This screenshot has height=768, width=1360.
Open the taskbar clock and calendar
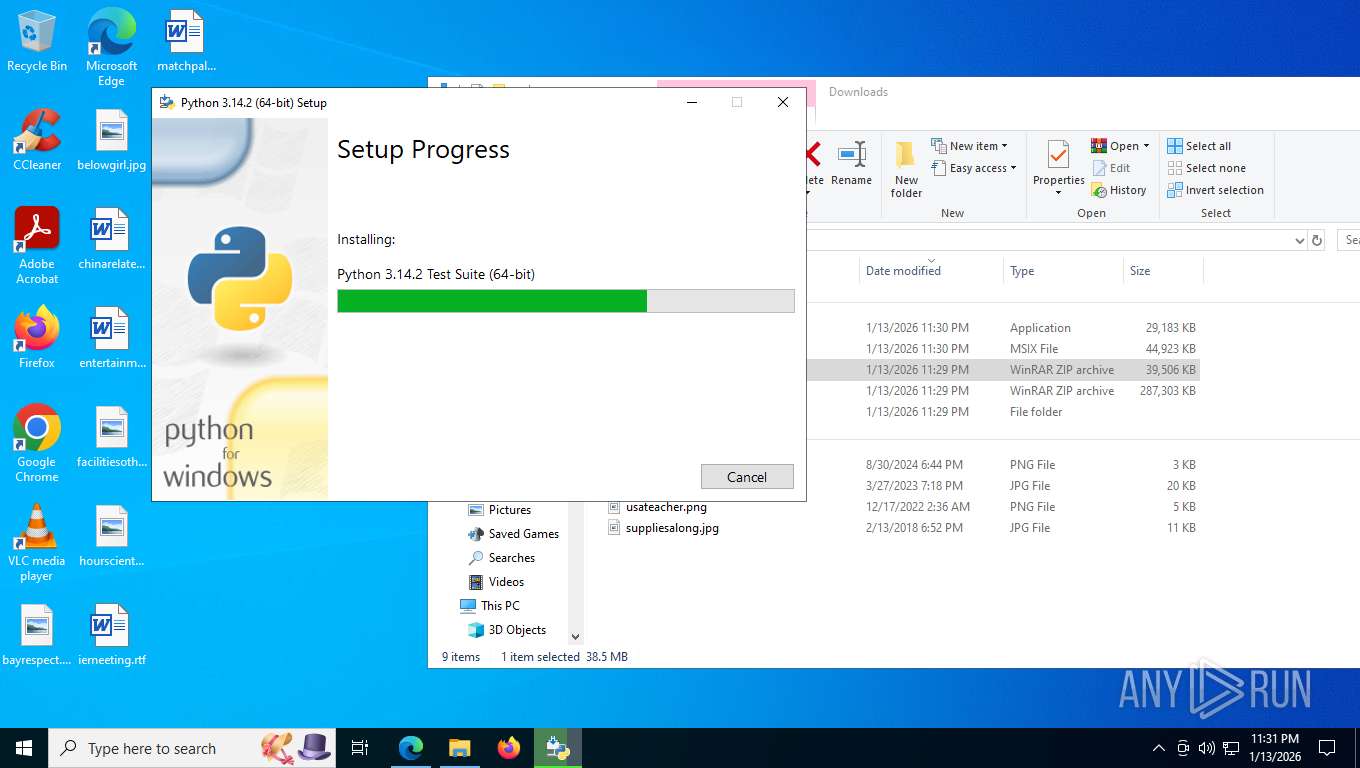point(1275,748)
